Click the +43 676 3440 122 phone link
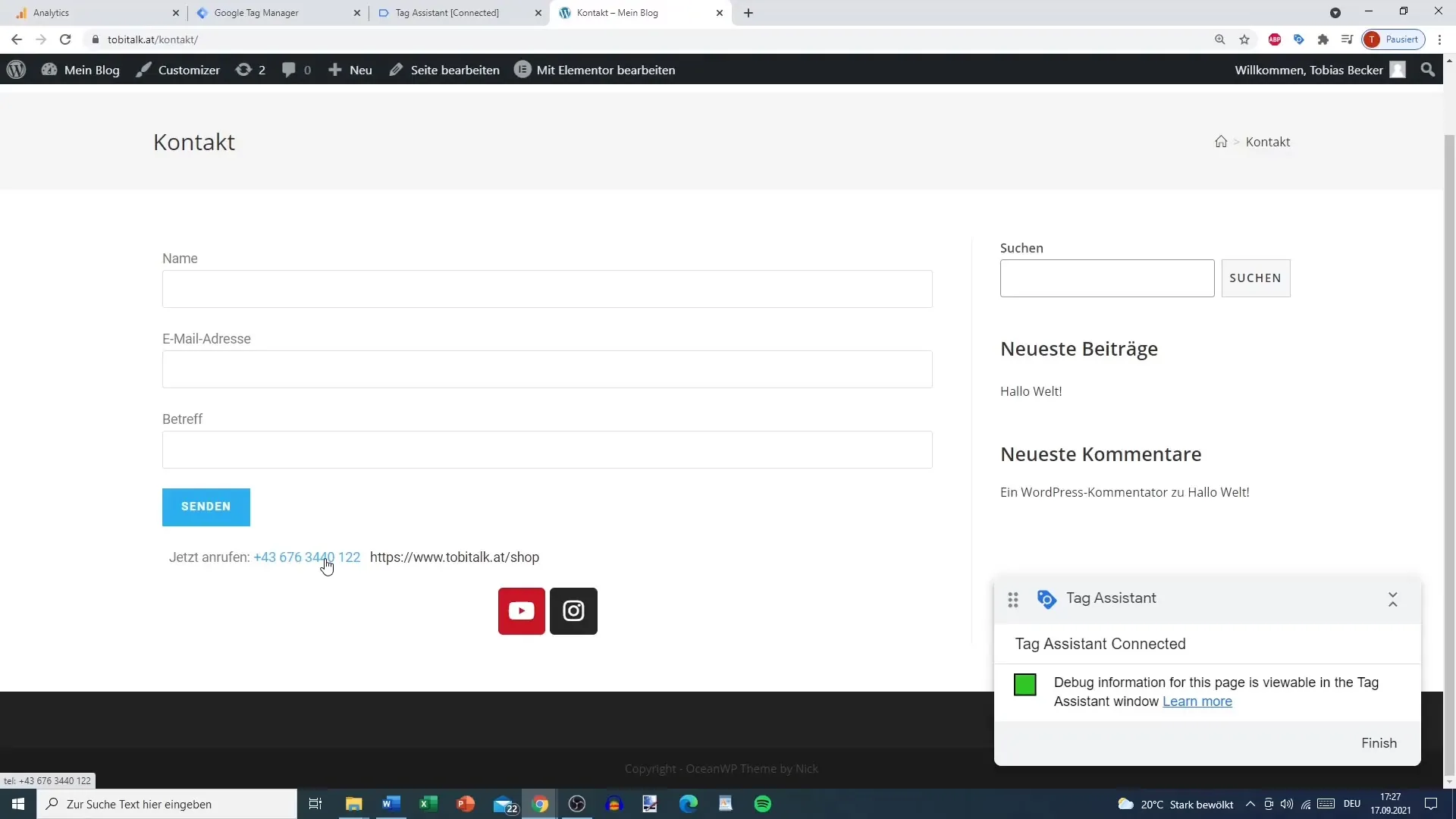Screen dimensions: 1456x819 point(307,557)
